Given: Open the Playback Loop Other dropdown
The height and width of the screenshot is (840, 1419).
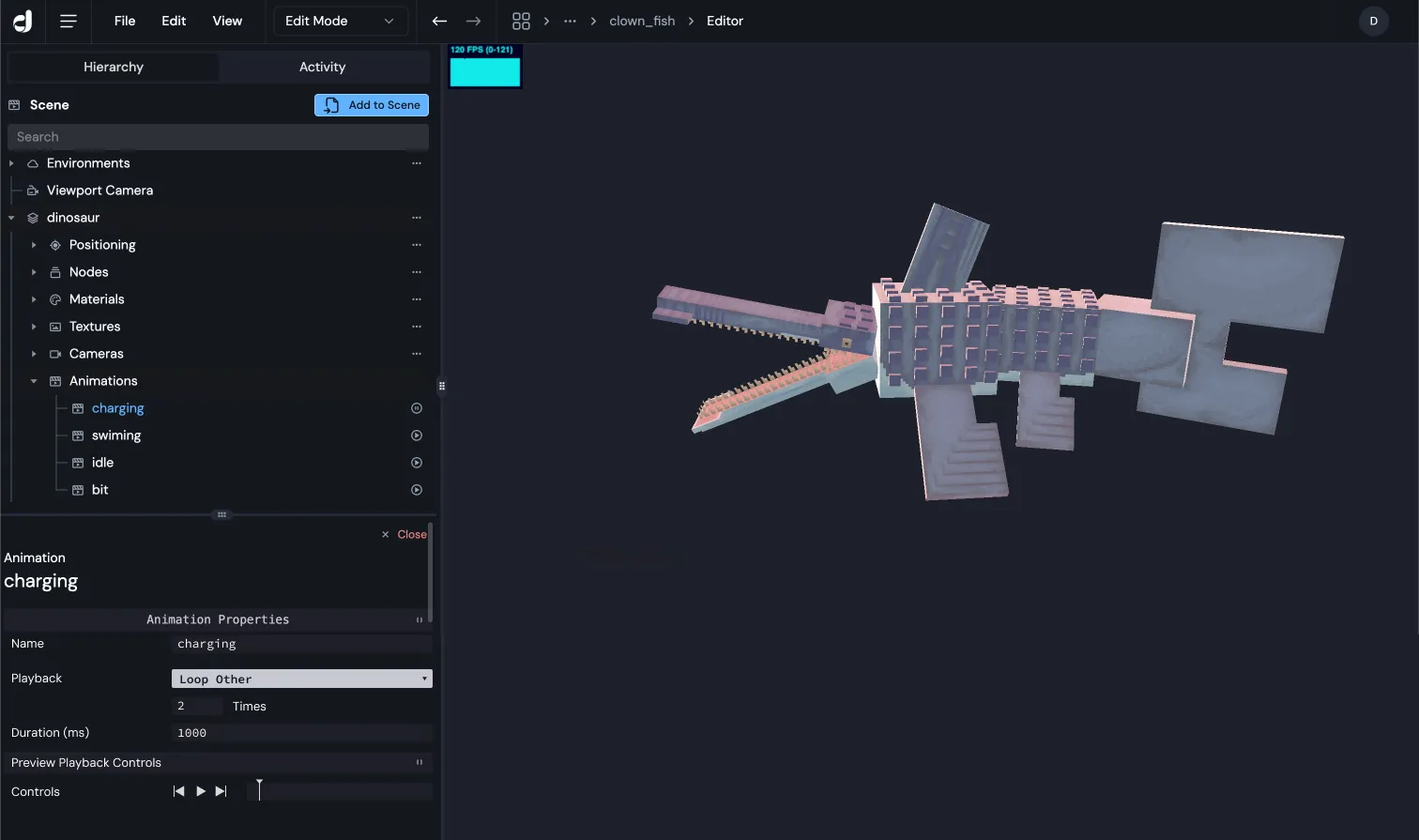Looking at the screenshot, I should coord(301,679).
